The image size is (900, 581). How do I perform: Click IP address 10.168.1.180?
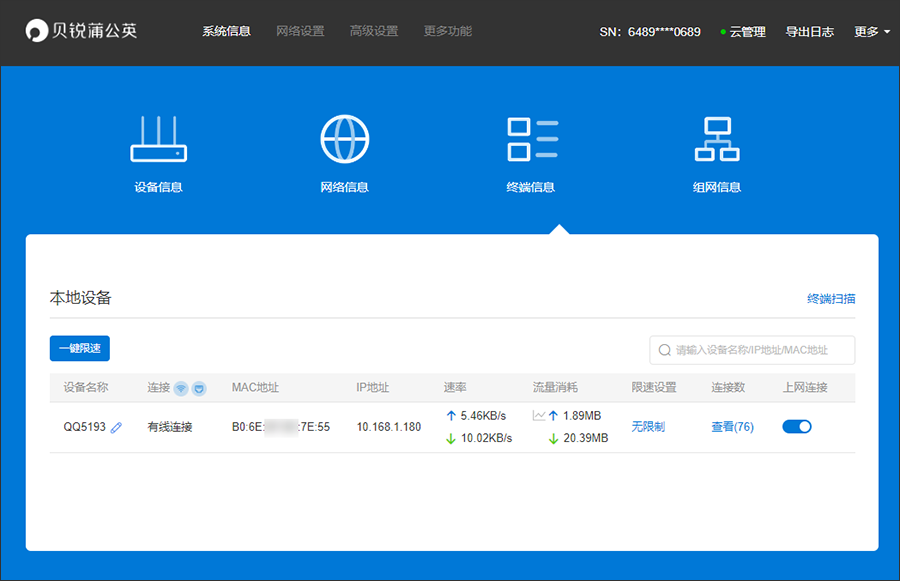coord(389,427)
